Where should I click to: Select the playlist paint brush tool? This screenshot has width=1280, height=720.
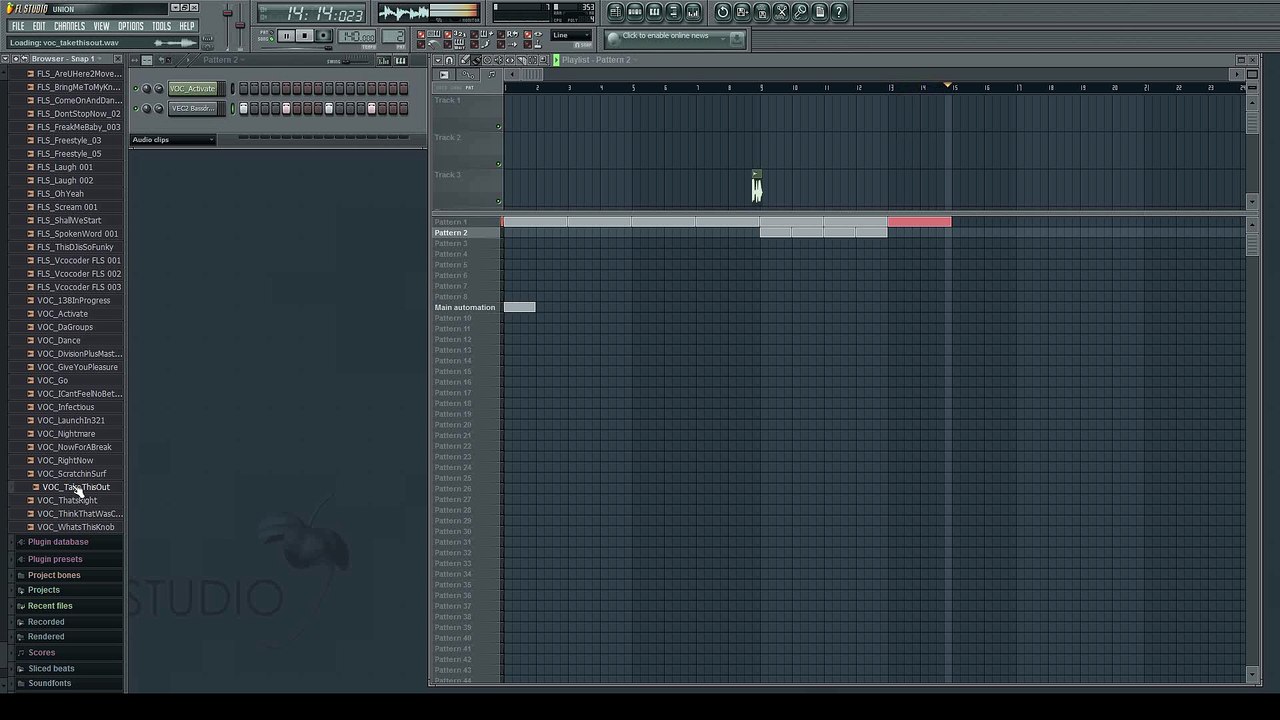[x=476, y=60]
